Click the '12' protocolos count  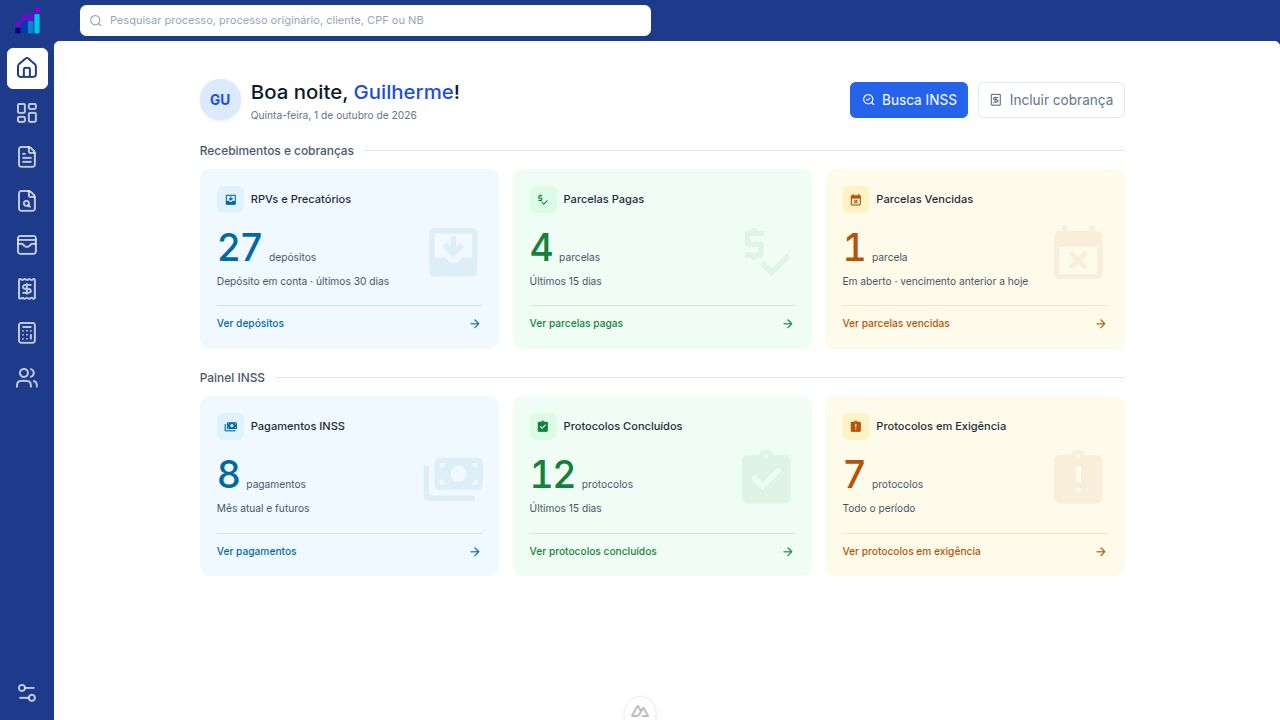(x=553, y=475)
